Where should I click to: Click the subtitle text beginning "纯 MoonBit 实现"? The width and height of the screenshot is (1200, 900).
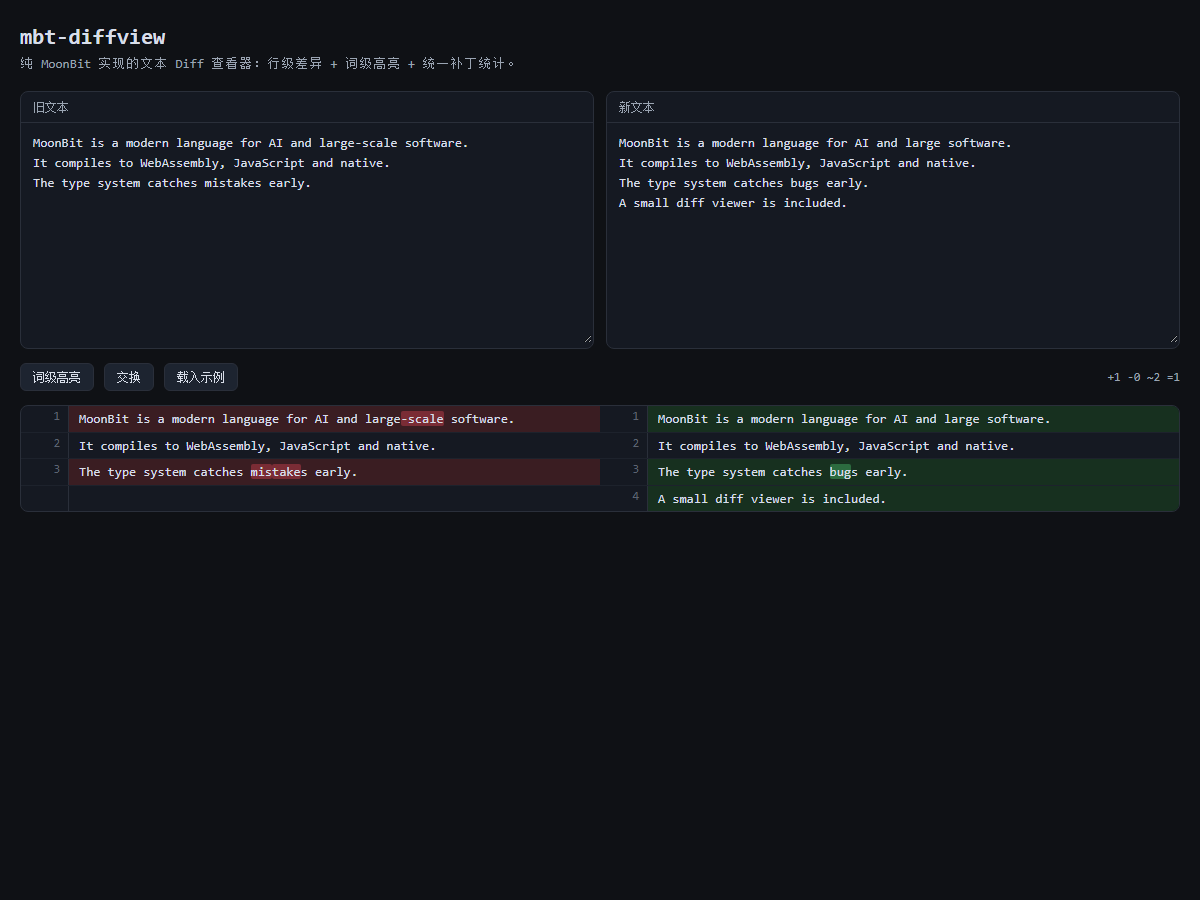point(268,63)
